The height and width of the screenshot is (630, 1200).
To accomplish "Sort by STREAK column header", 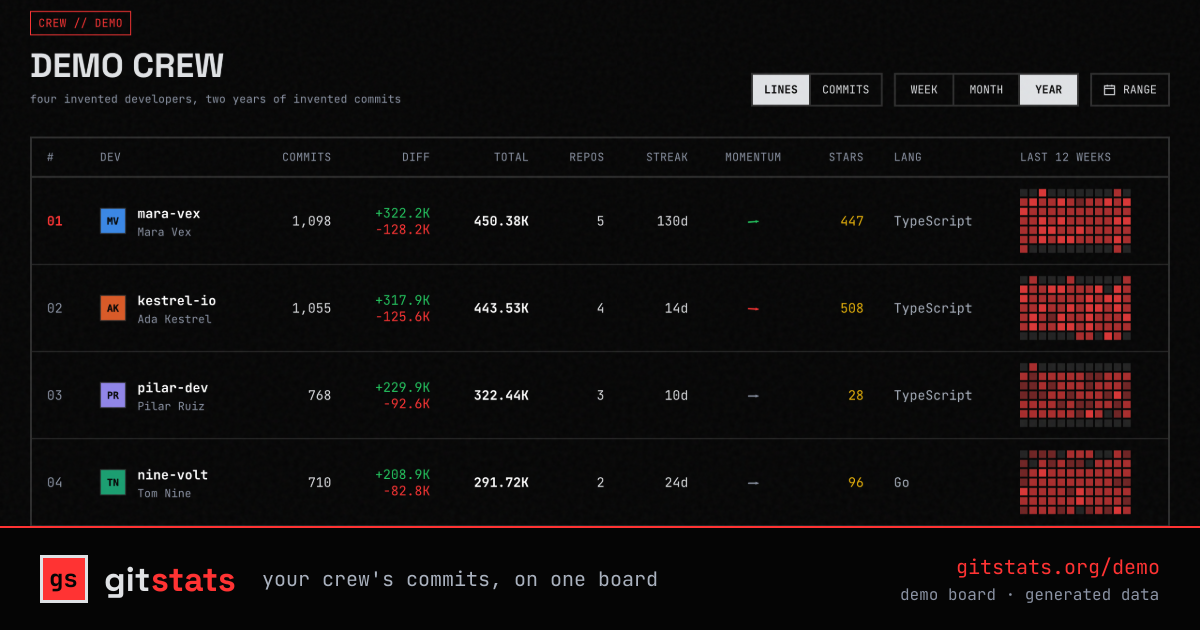I will click(667, 157).
